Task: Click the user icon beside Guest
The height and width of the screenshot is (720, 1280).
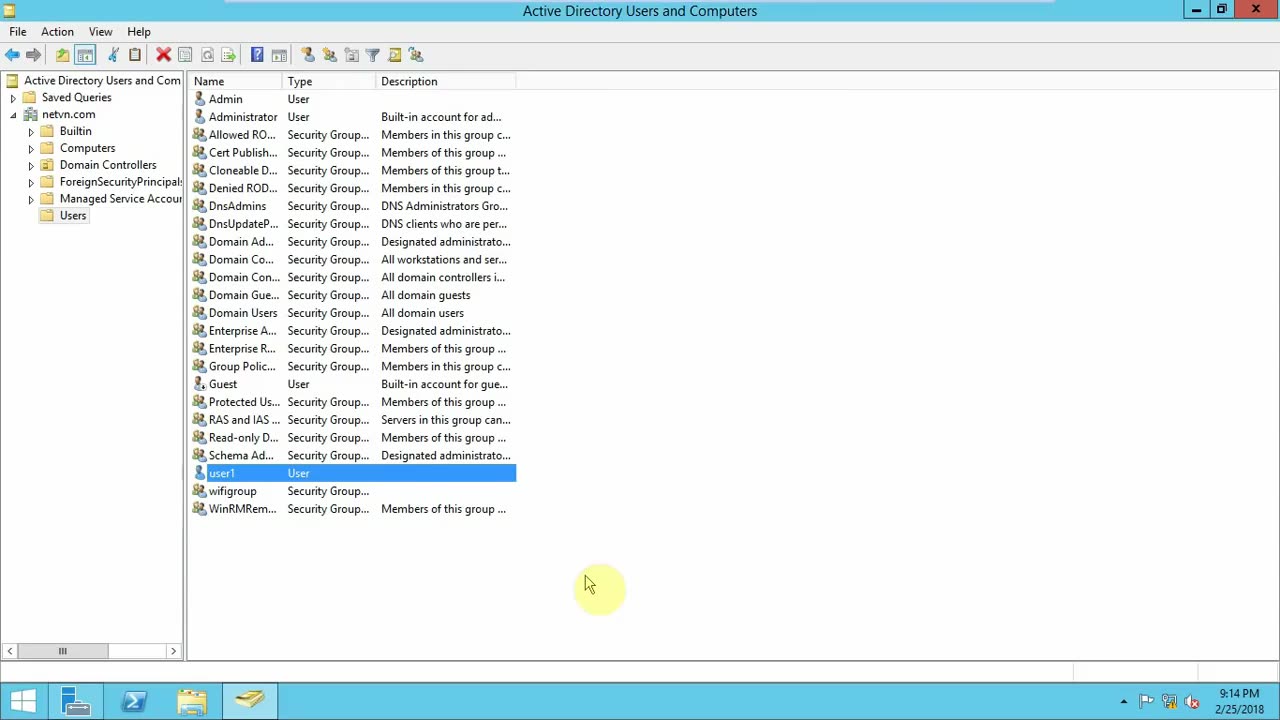Action: click(199, 384)
